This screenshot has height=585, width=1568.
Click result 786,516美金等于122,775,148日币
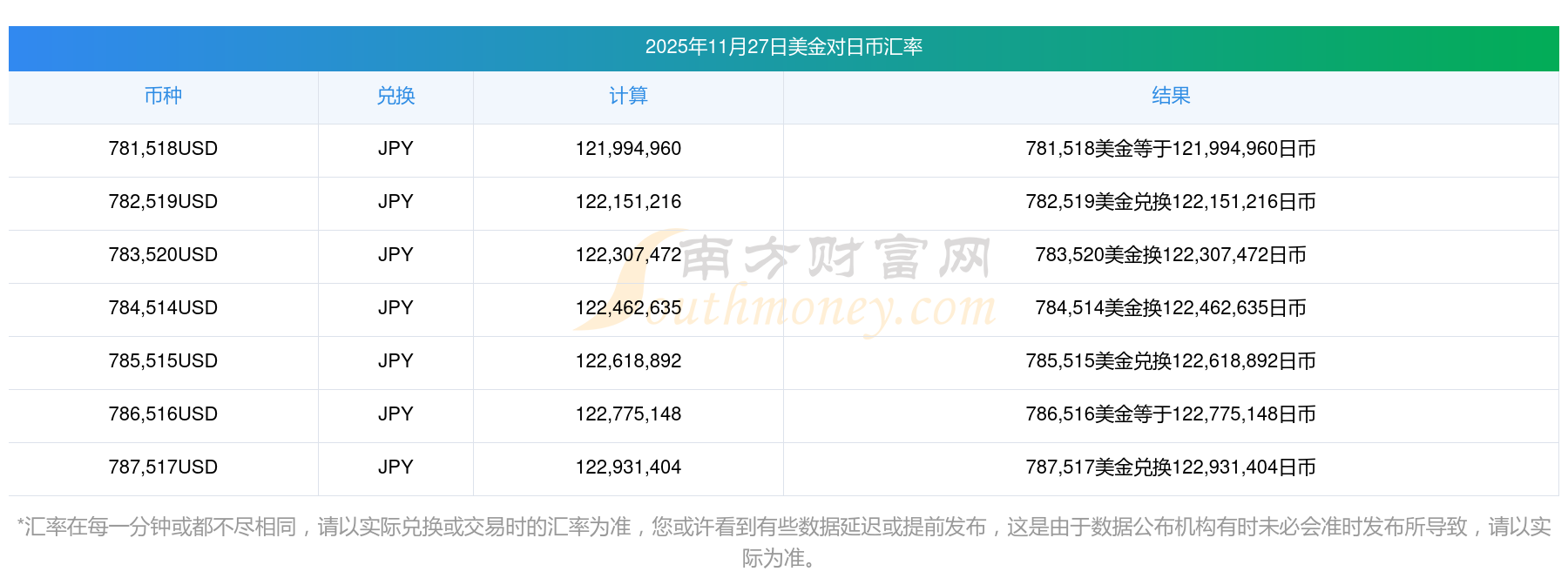click(x=1171, y=414)
